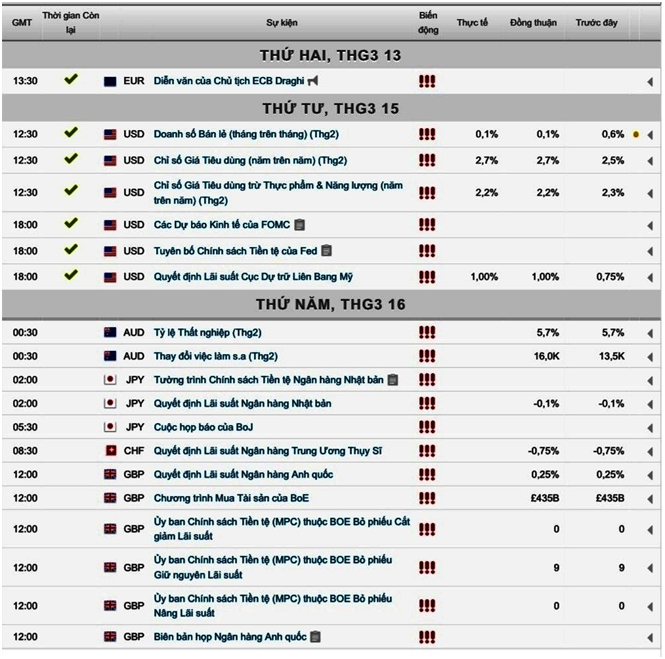Click the volatility icon on the Tỷ lệ Thất nghiệp row
The width and height of the screenshot is (665, 659).
[427, 332]
